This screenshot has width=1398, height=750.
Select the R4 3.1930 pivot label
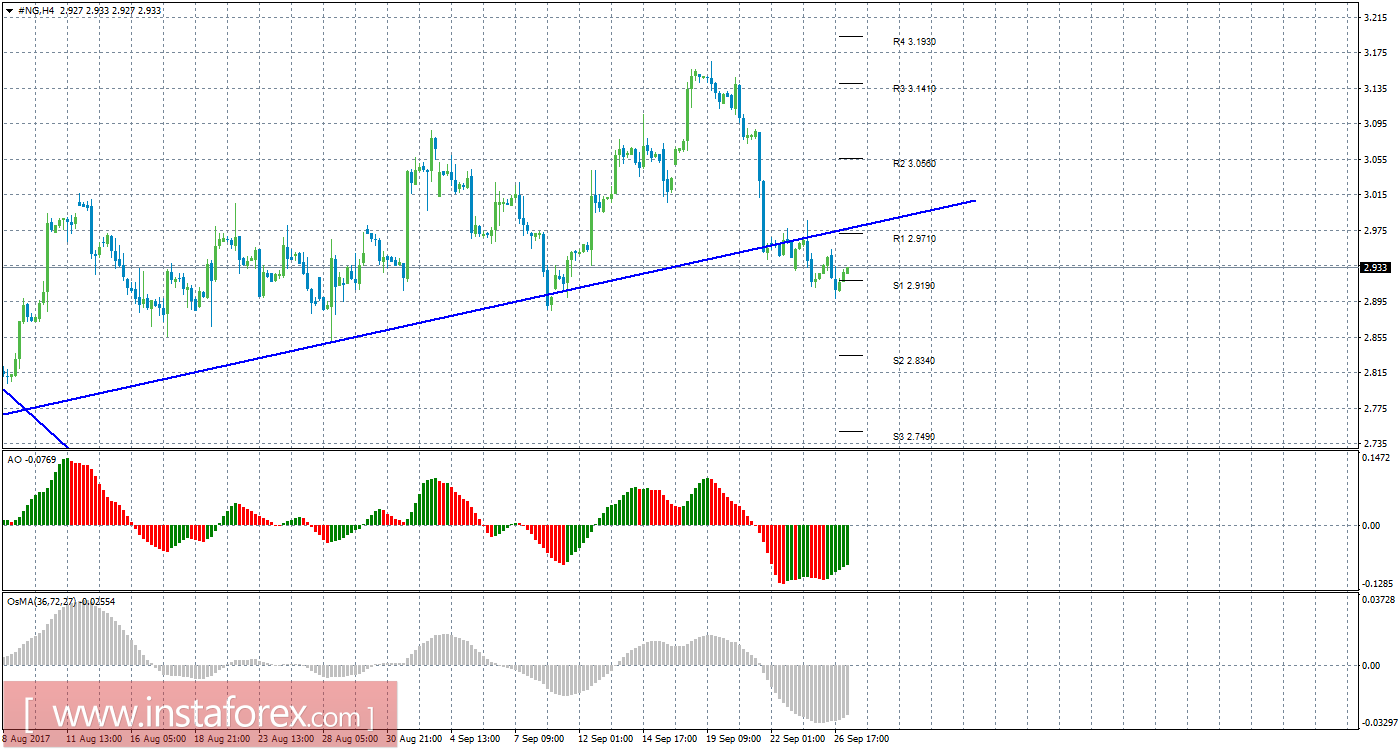(x=914, y=42)
